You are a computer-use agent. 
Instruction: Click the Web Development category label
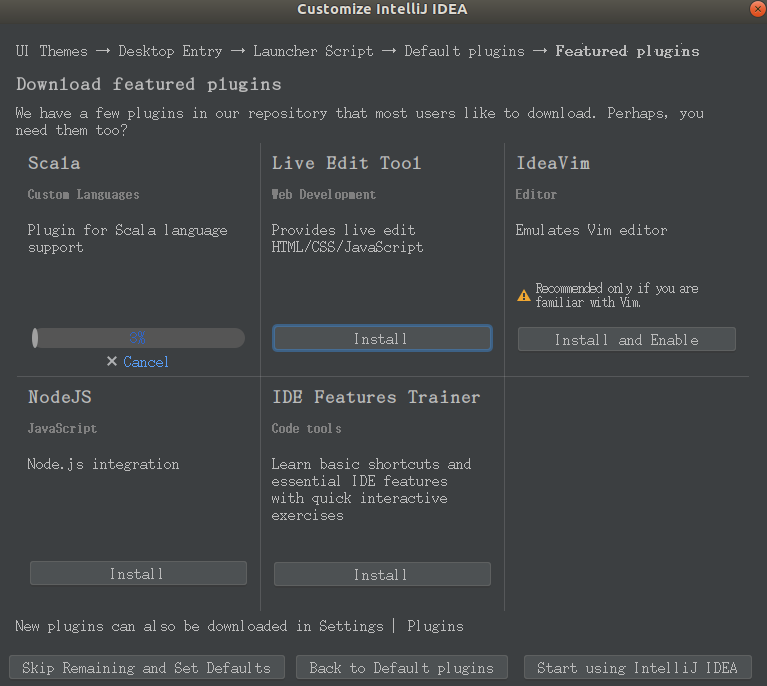point(324,194)
